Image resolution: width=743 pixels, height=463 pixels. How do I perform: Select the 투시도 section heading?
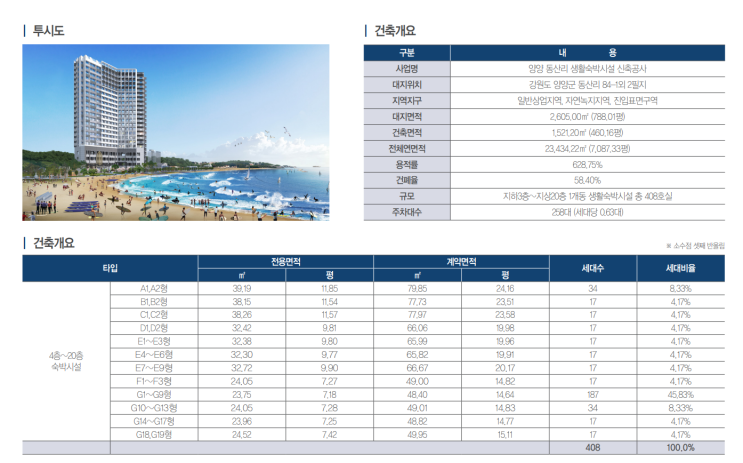click(48, 31)
